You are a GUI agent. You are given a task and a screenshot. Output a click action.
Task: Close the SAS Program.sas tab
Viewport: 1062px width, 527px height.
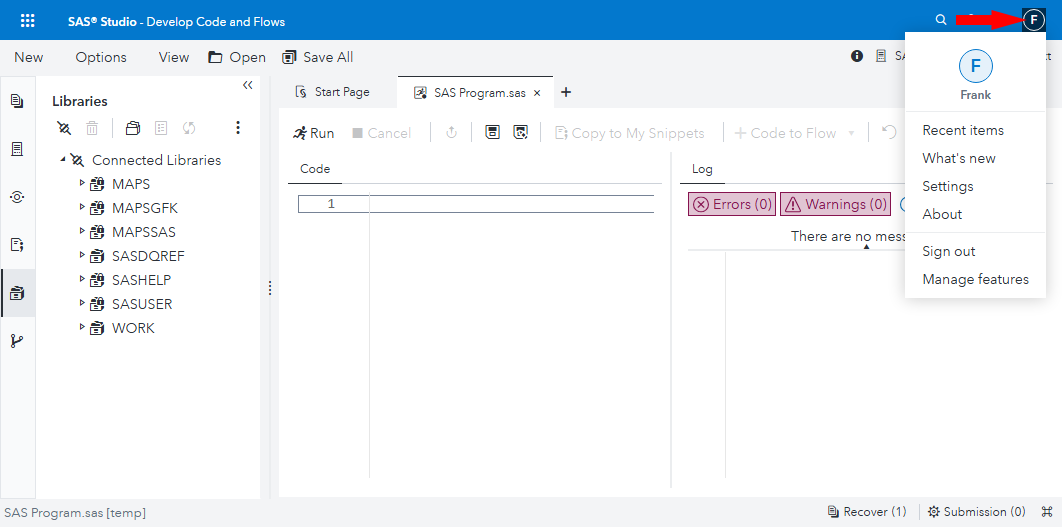click(537, 93)
